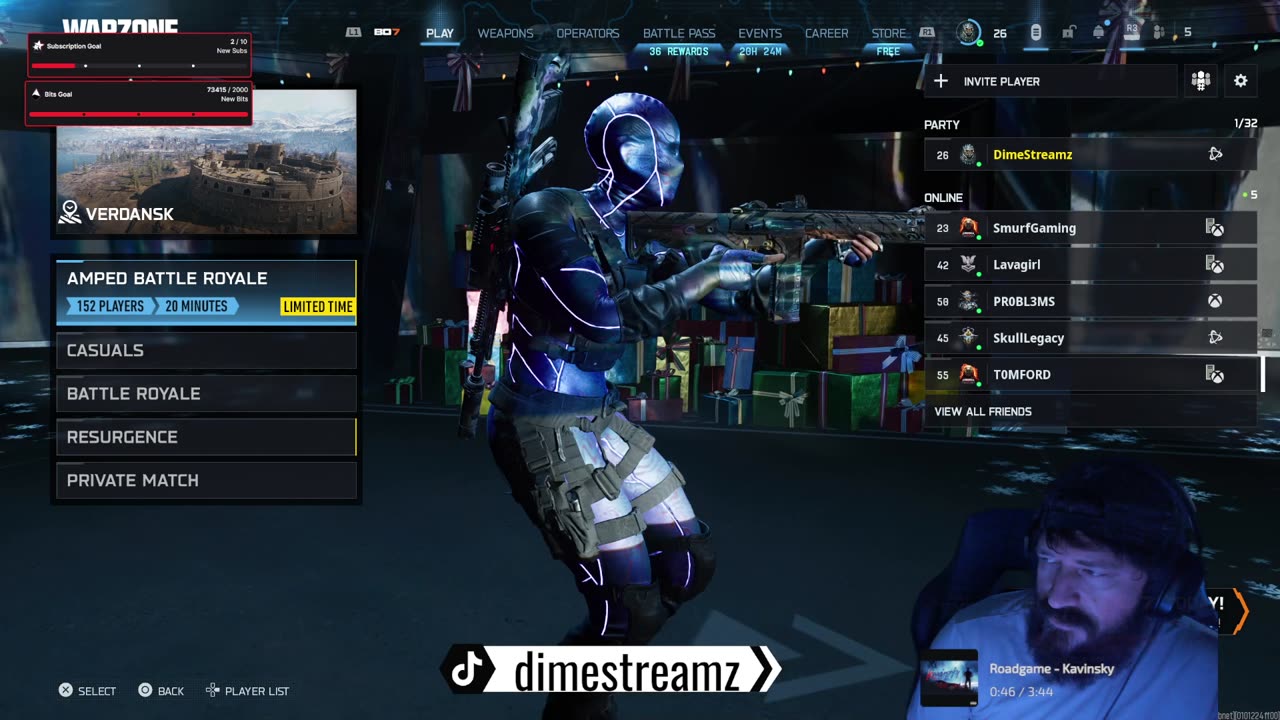Image resolution: width=1280 pixels, height=720 pixels.
Task: Select DimeStreamz in the party list
Action: 1090,154
